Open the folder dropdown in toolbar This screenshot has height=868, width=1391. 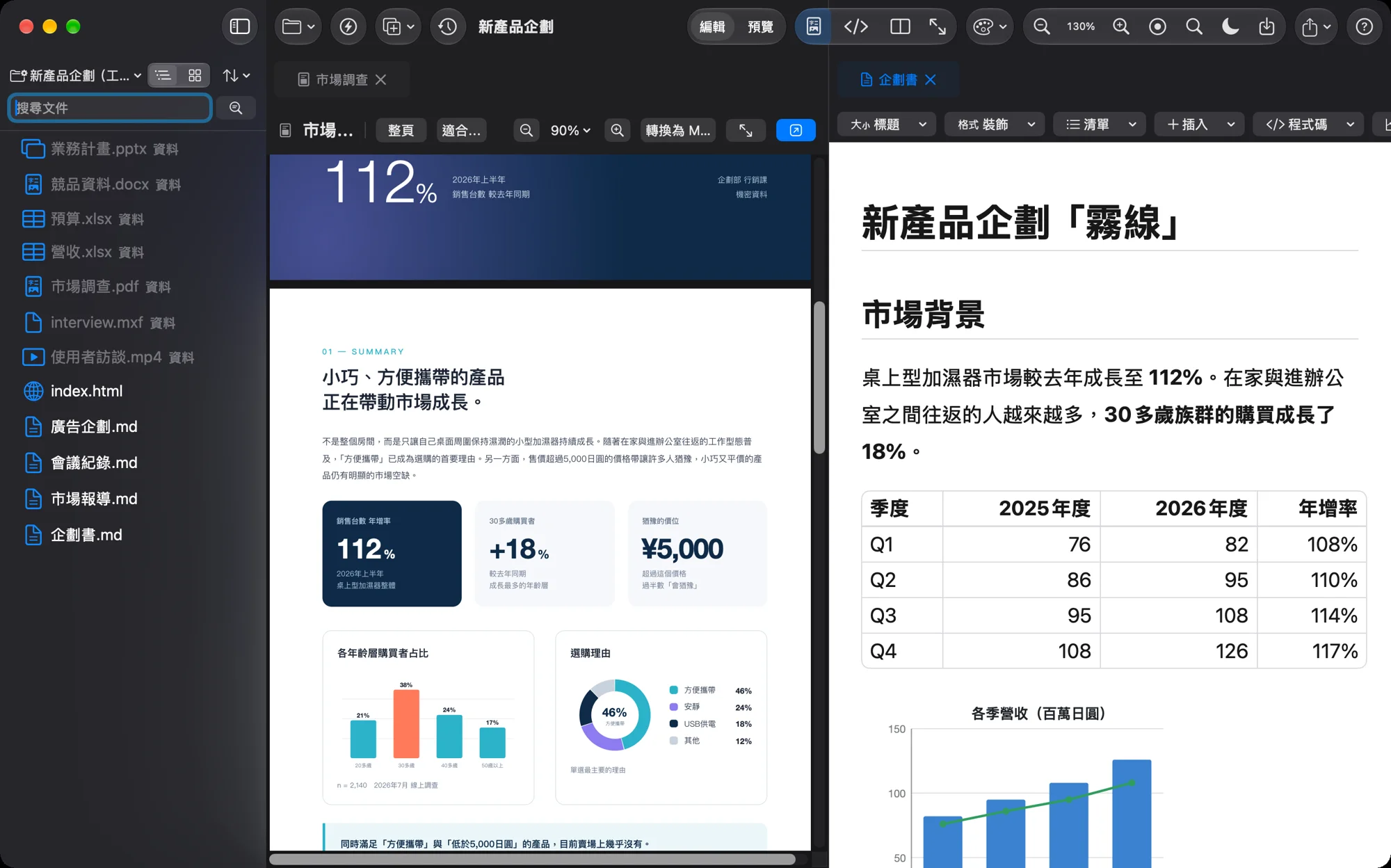tap(298, 26)
